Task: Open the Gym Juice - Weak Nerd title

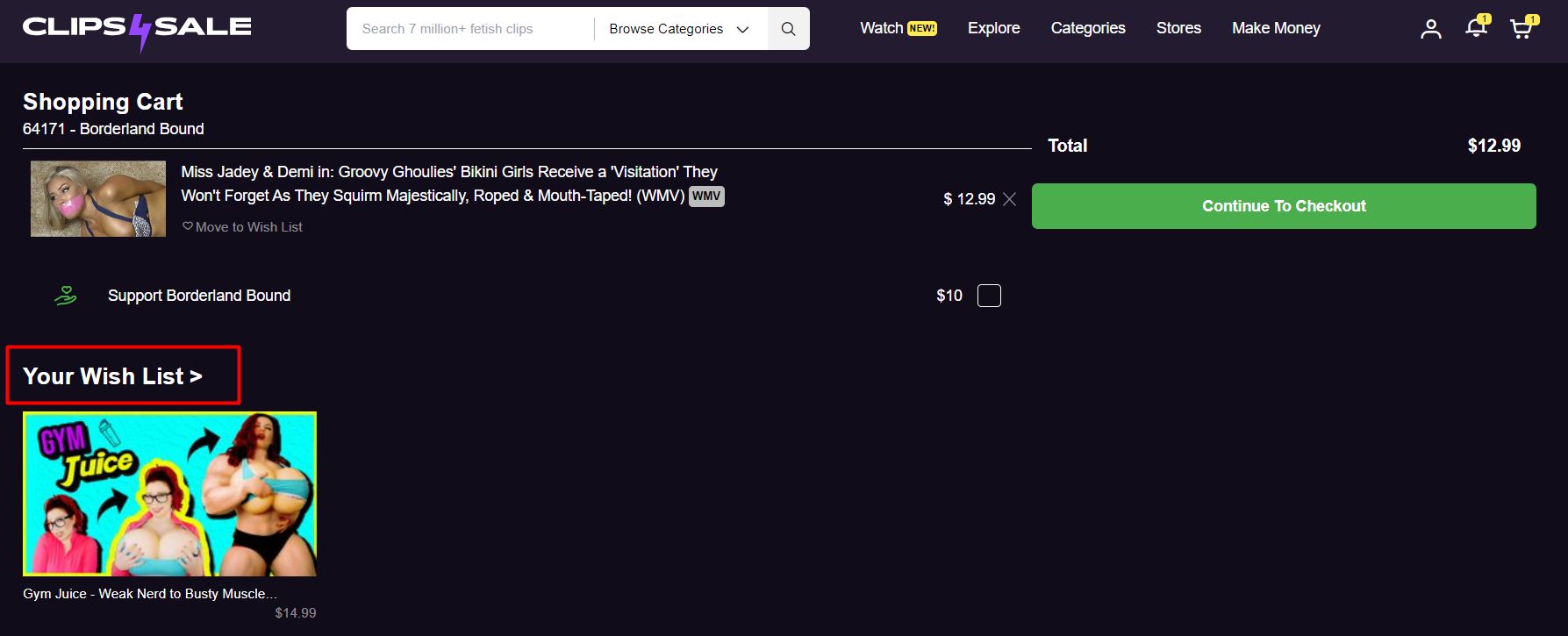Action: (x=150, y=594)
